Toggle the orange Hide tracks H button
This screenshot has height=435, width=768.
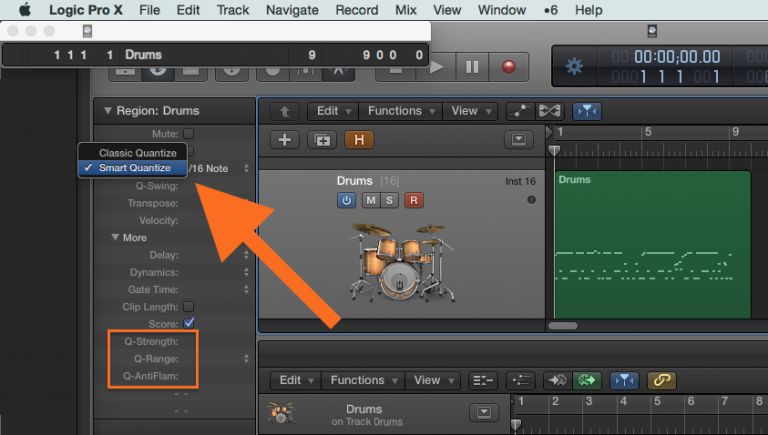click(358, 140)
